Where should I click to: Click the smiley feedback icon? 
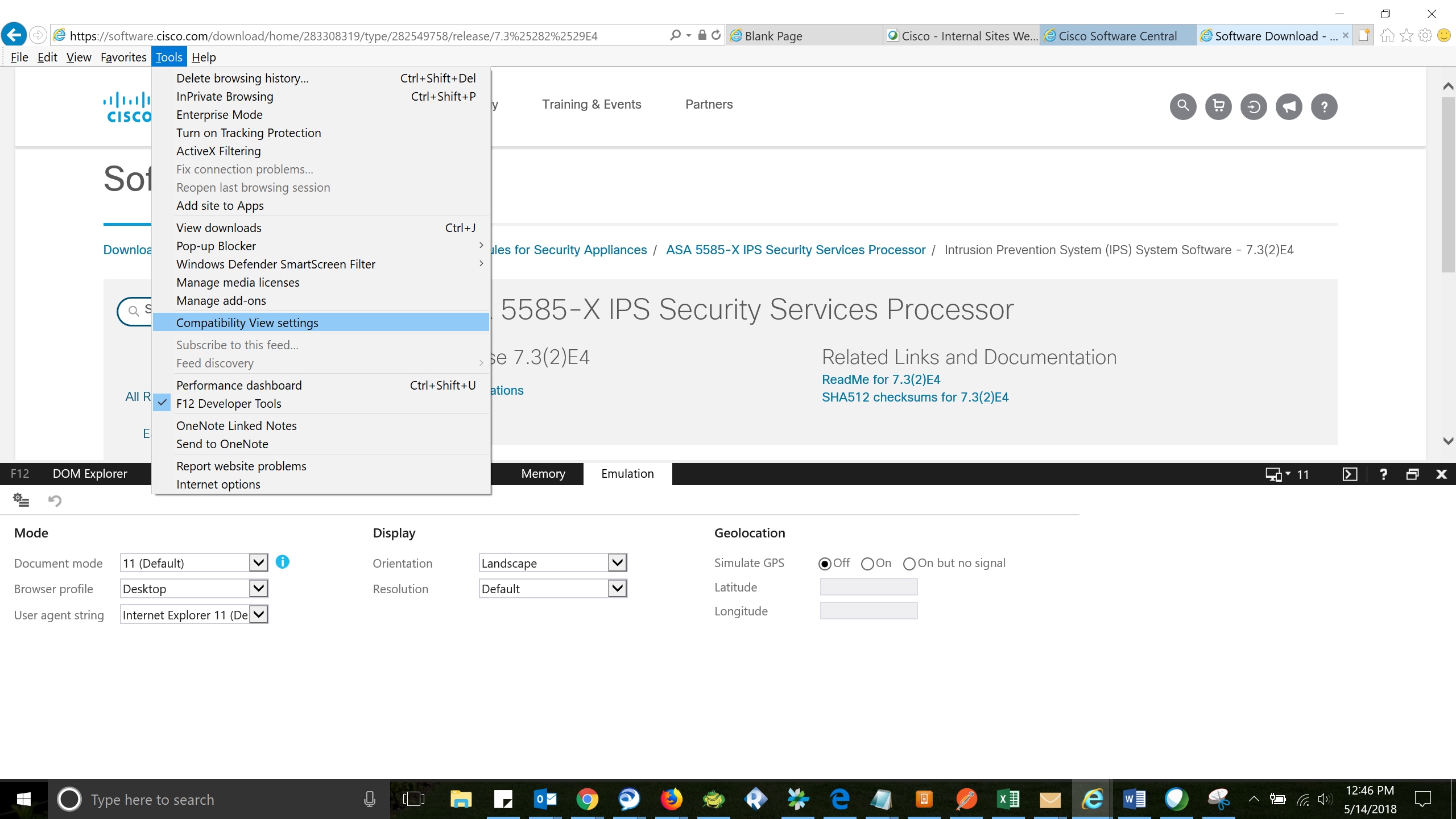click(1444, 36)
